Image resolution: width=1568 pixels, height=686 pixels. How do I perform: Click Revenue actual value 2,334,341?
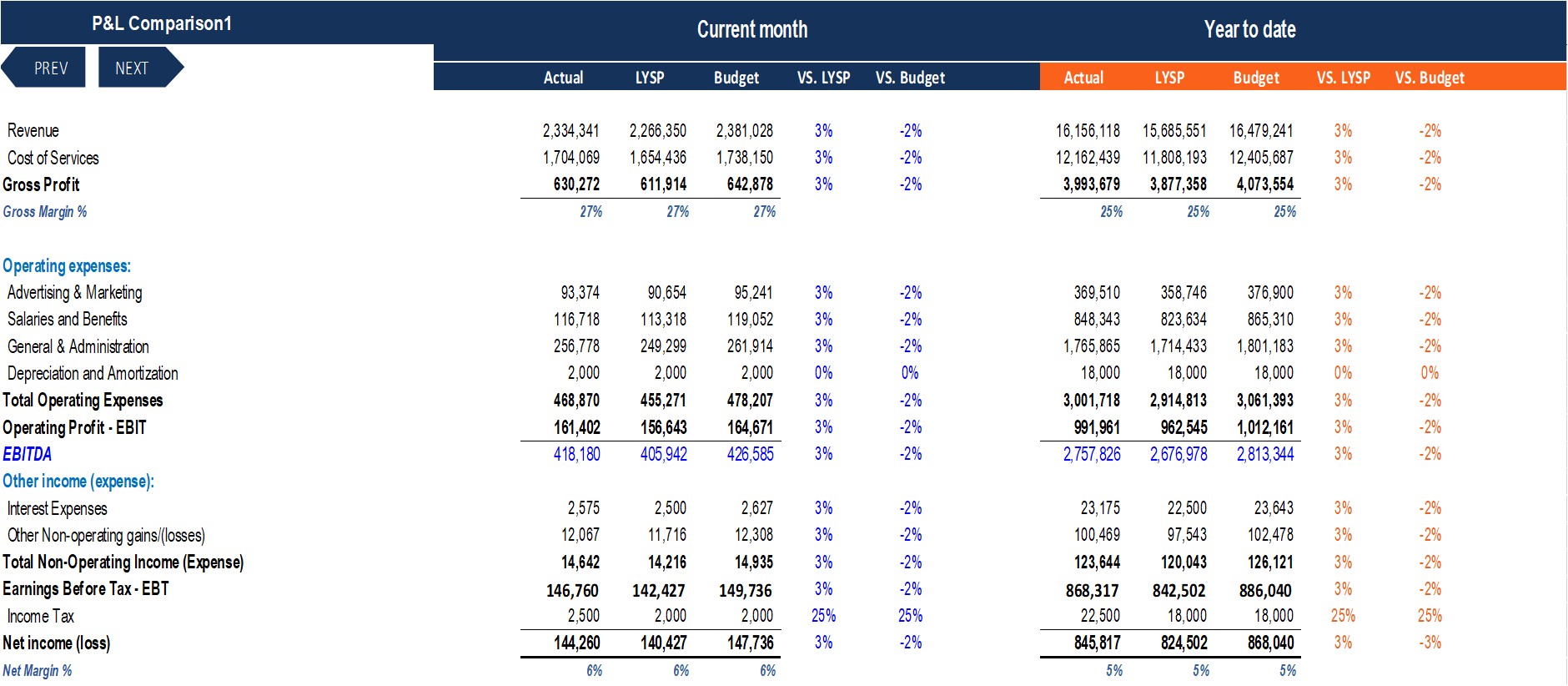(x=570, y=131)
